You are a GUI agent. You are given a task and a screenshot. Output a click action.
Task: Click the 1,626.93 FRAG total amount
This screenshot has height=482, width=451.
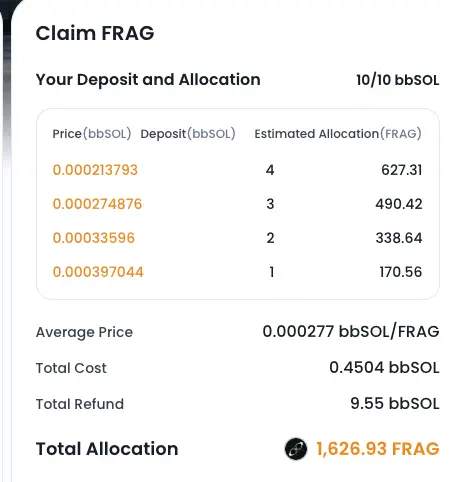coord(378,449)
